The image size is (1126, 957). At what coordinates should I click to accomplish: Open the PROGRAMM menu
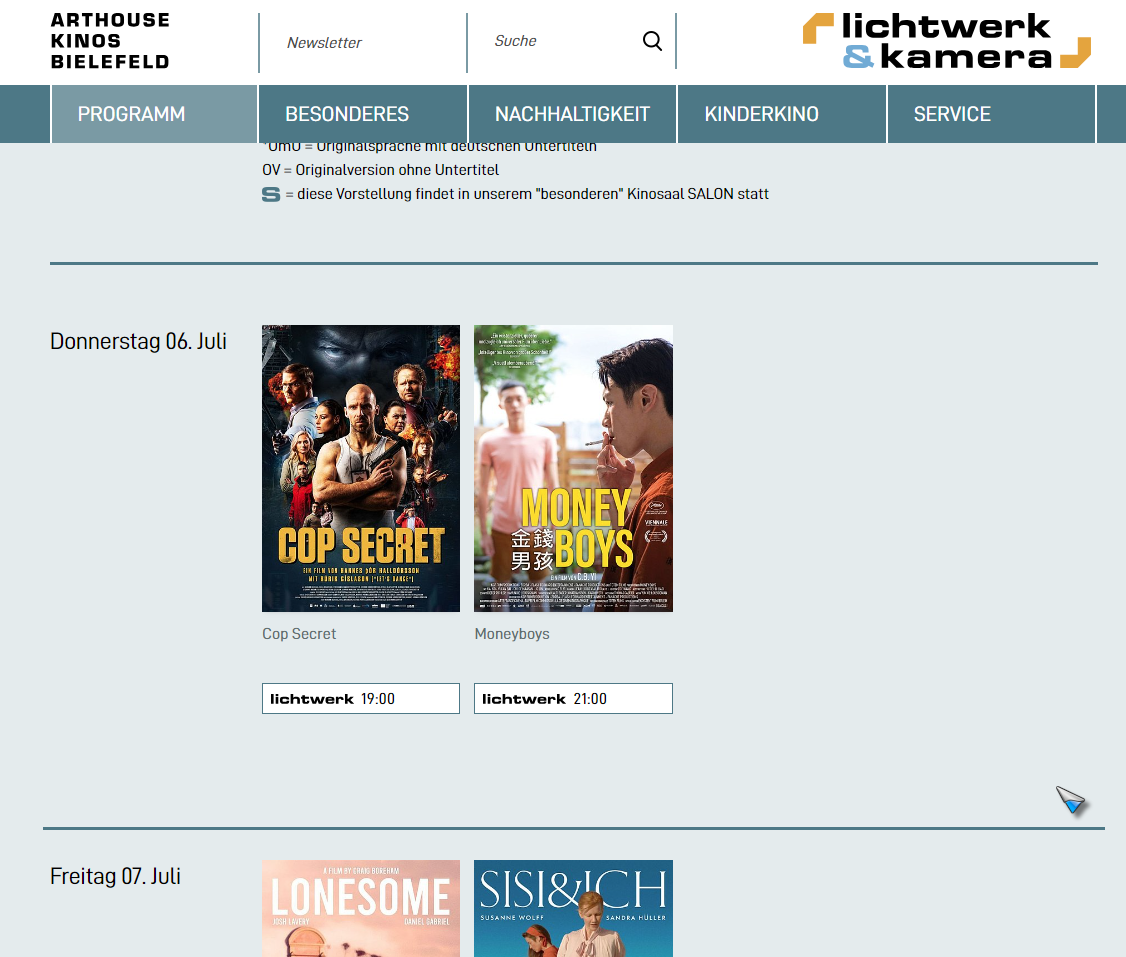[154, 114]
